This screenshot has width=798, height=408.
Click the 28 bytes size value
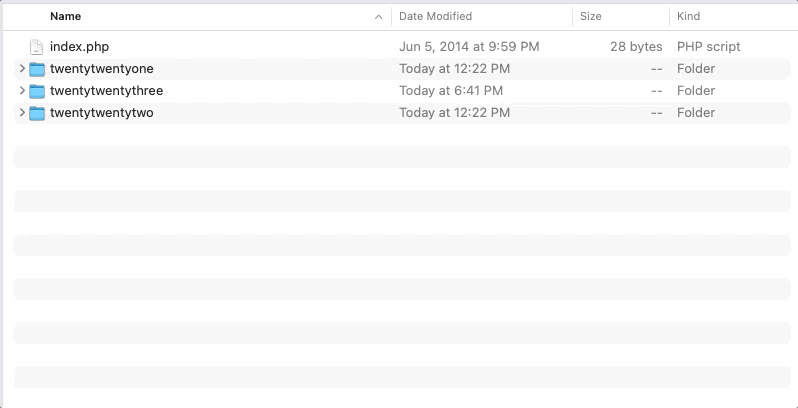coord(636,47)
